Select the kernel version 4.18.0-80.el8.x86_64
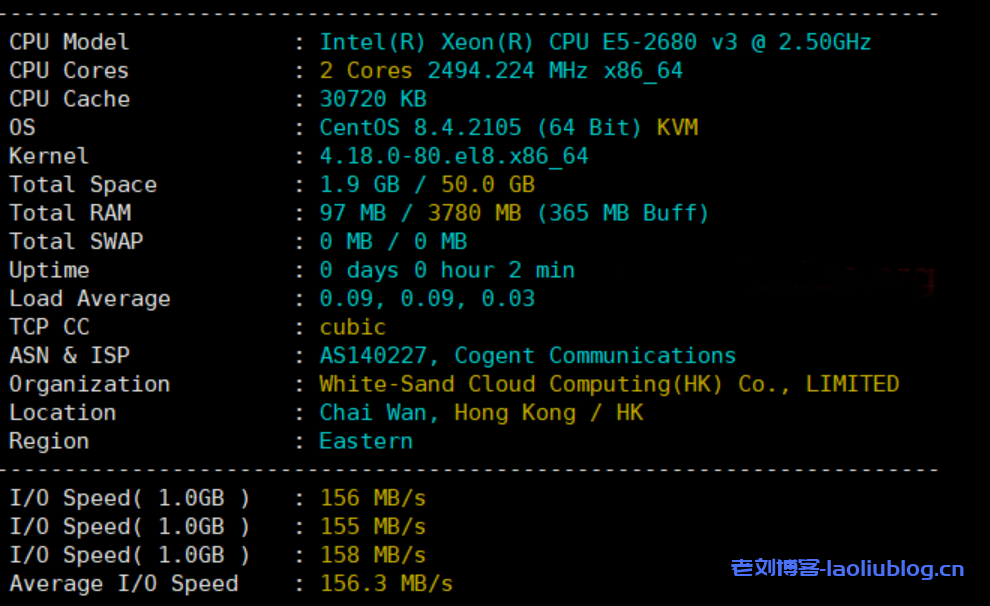990x606 pixels. click(454, 156)
